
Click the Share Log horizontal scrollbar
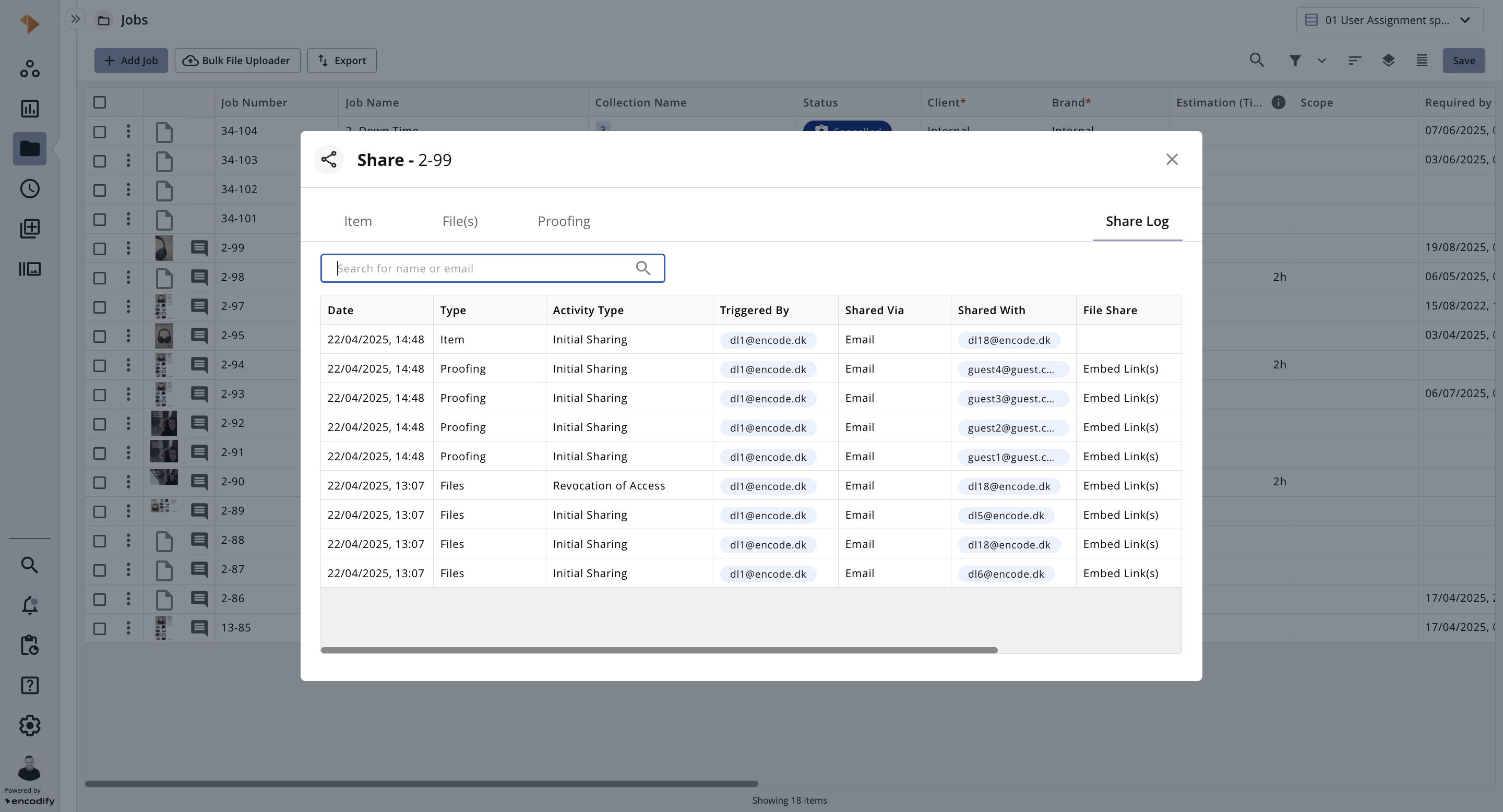659,650
